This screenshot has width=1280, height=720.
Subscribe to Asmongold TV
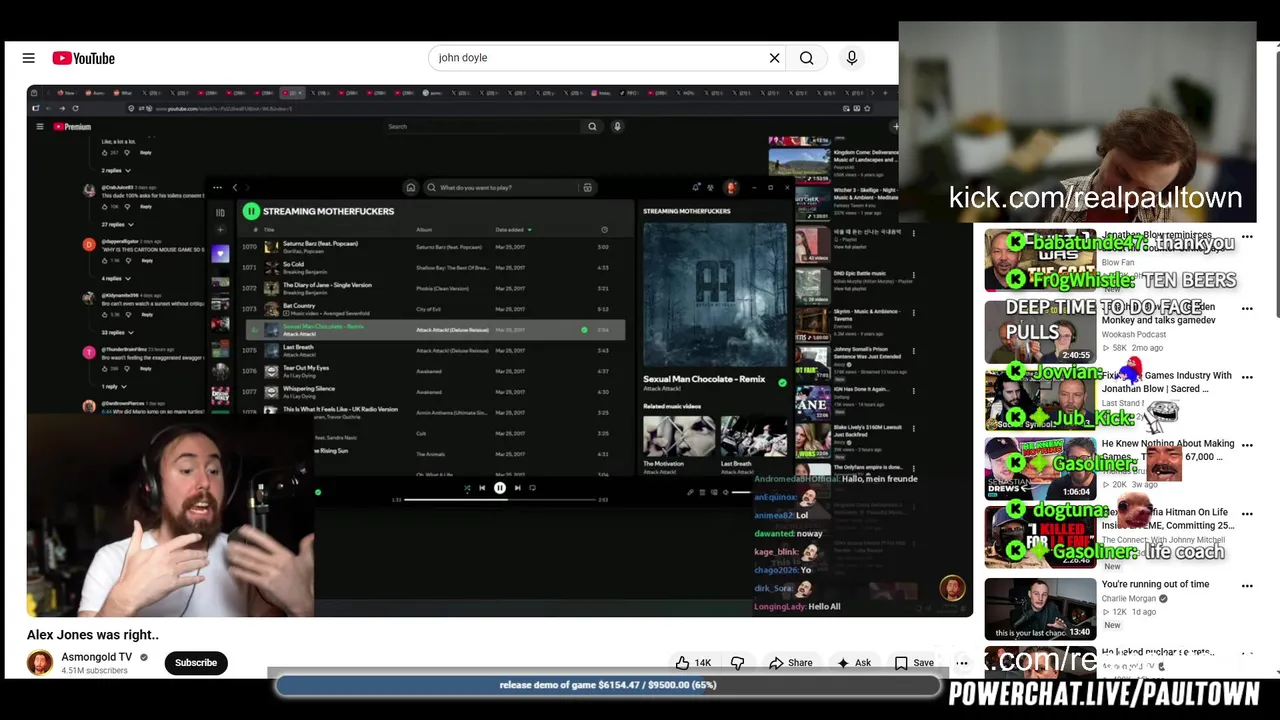(x=196, y=663)
